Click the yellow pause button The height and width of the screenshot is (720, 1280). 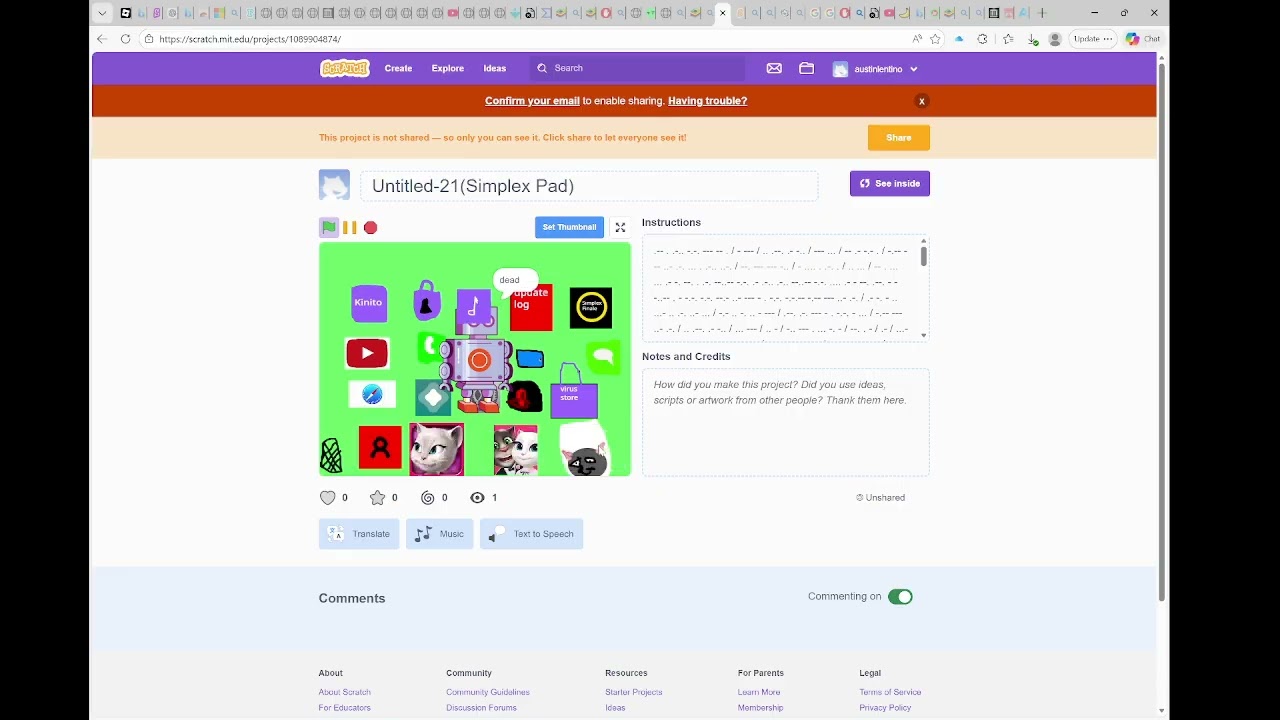(x=349, y=227)
